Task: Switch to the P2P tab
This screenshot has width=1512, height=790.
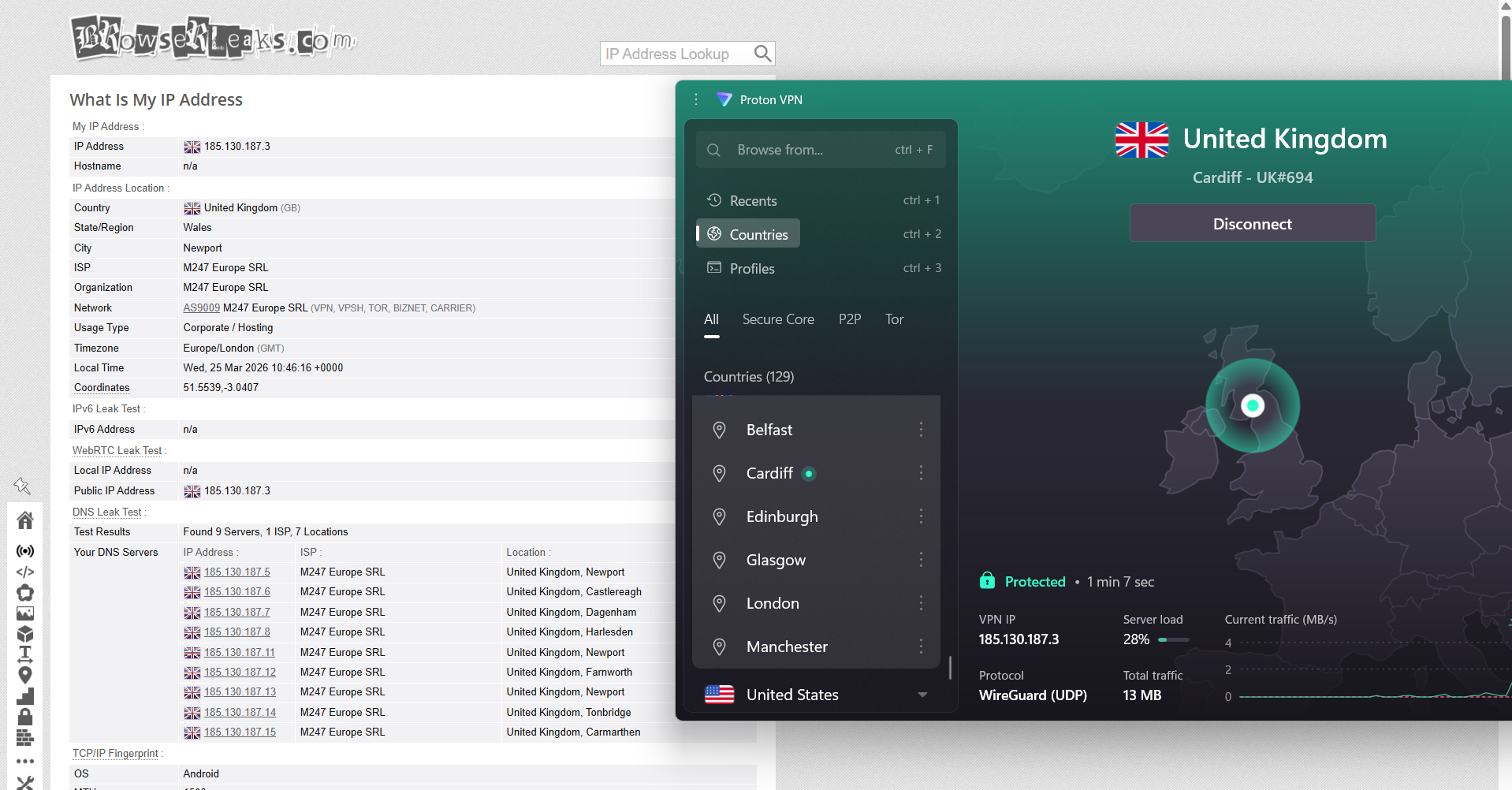Action: pos(849,319)
